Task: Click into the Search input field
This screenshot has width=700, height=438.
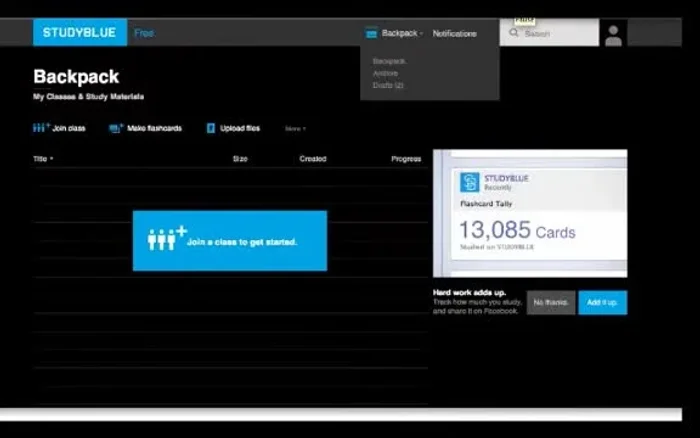Action: pyautogui.click(x=555, y=33)
